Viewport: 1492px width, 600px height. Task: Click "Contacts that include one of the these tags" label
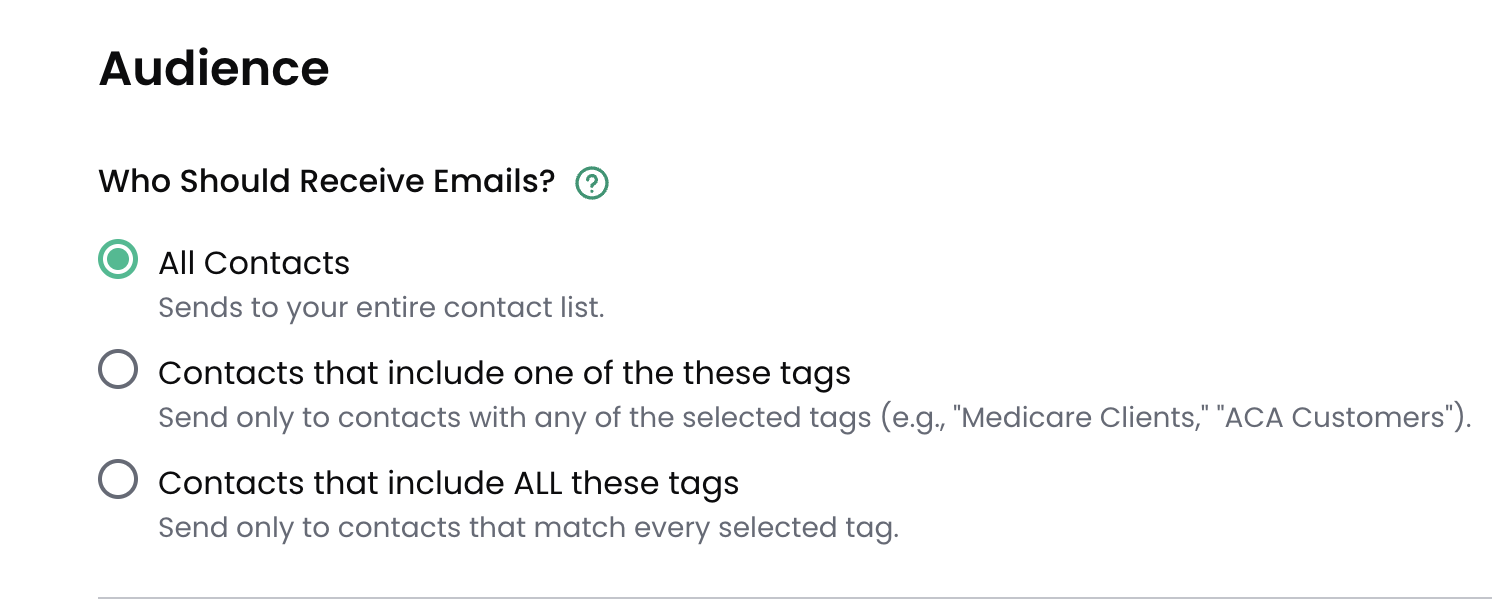504,373
